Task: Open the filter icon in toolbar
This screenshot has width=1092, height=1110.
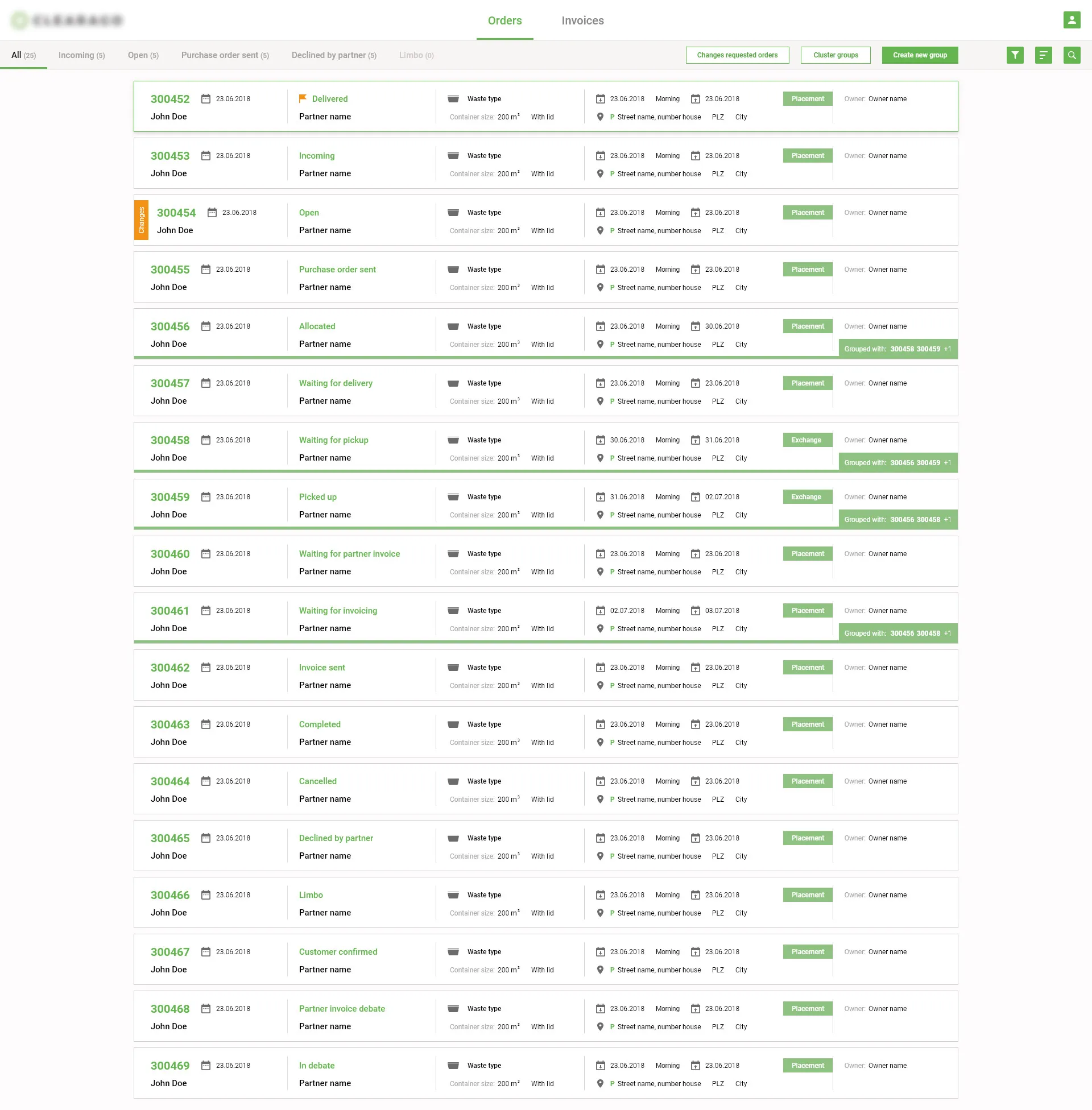Action: (1015, 55)
